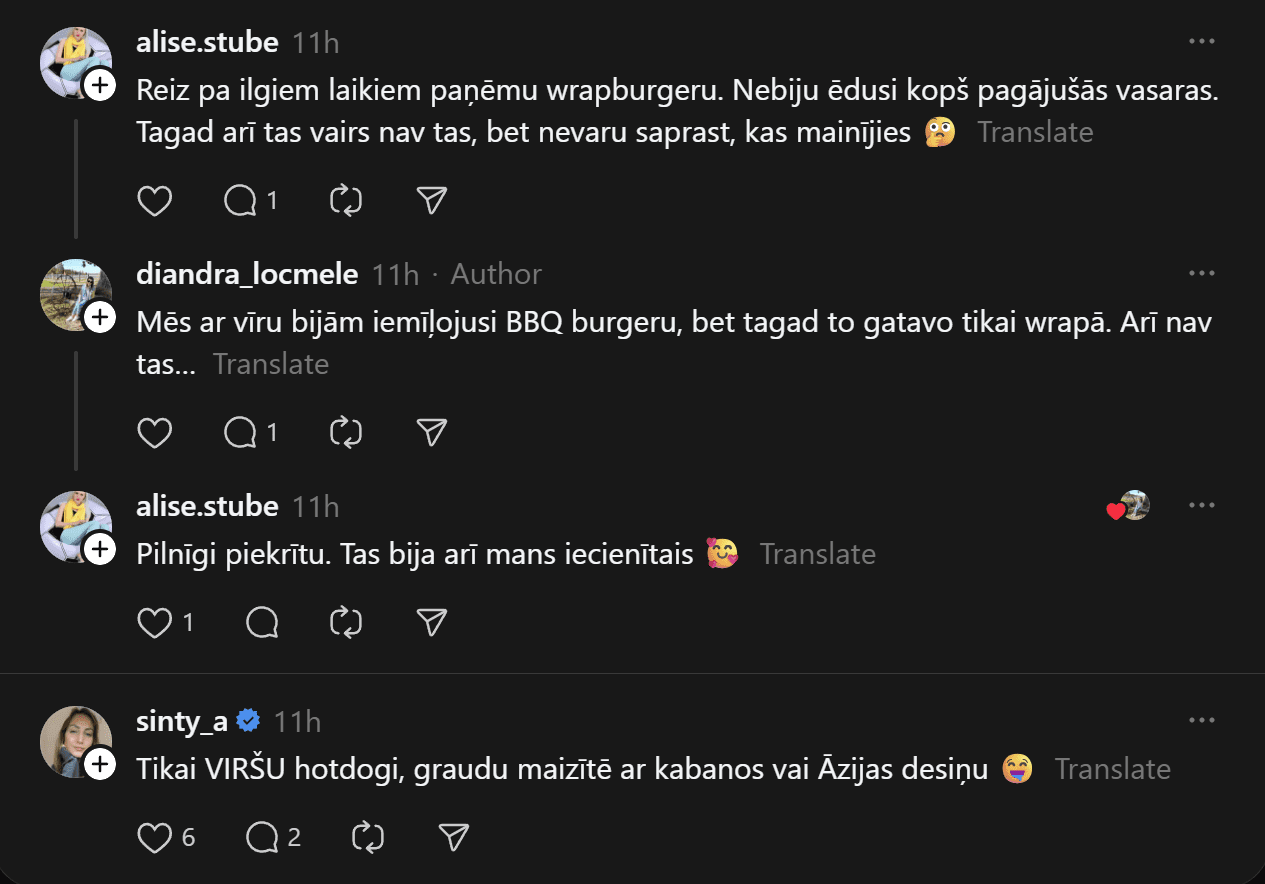Share diandra_locmele's reply via send icon
The image size is (1265, 884).
pos(431,432)
